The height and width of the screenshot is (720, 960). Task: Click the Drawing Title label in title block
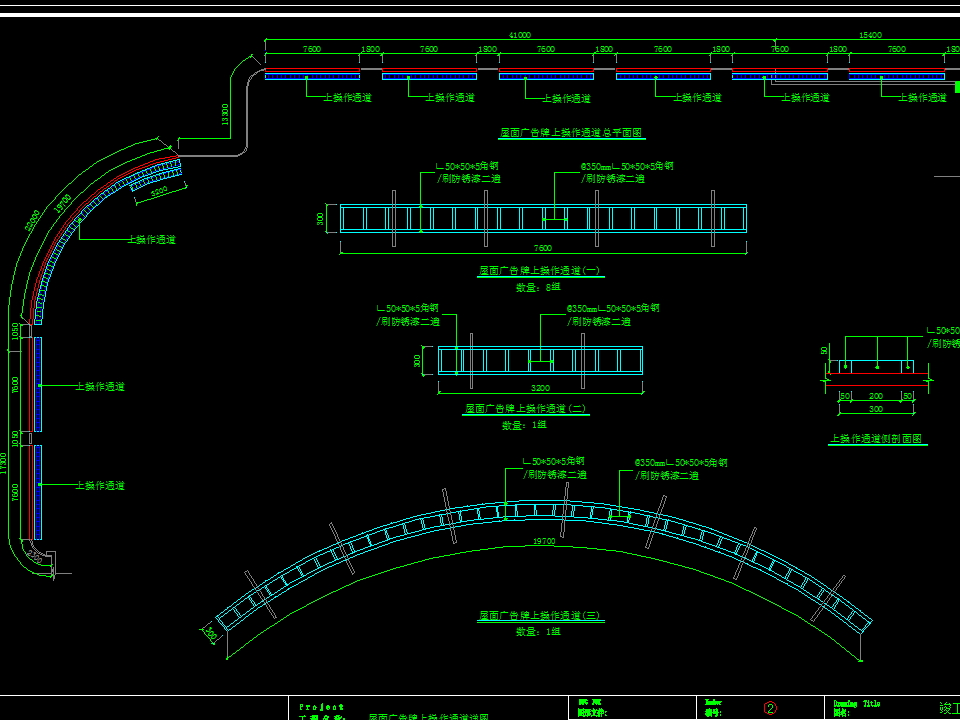(x=857, y=704)
